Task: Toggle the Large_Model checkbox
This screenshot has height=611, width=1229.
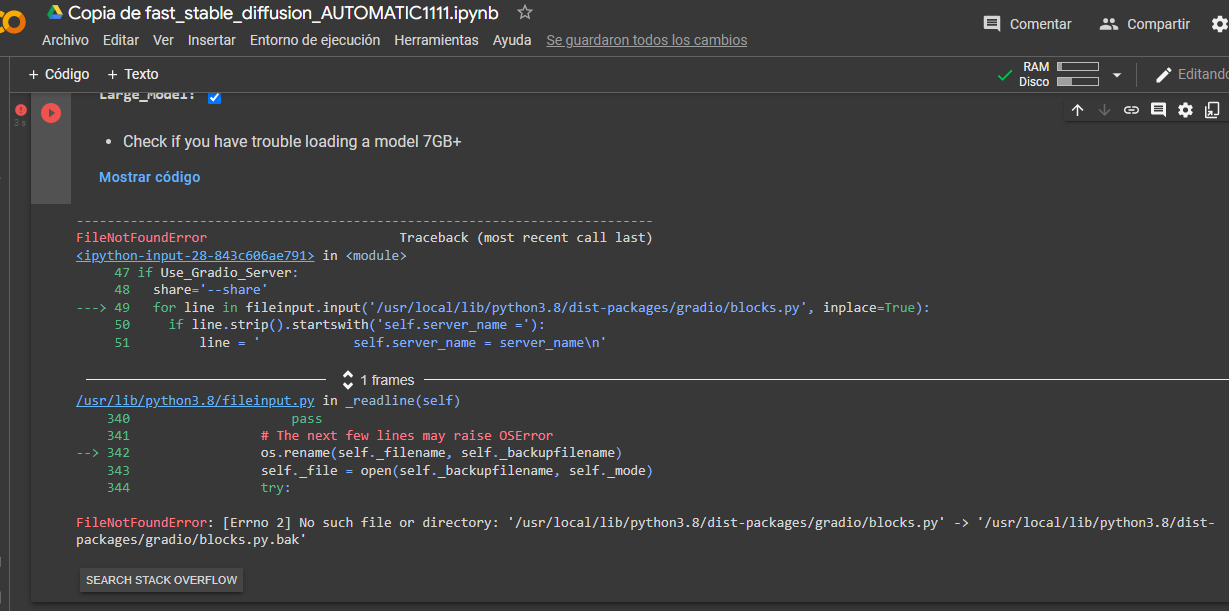Action: click(x=214, y=97)
